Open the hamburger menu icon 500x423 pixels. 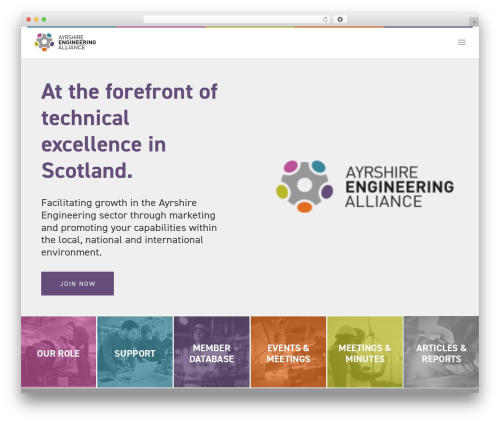click(x=462, y=42)
